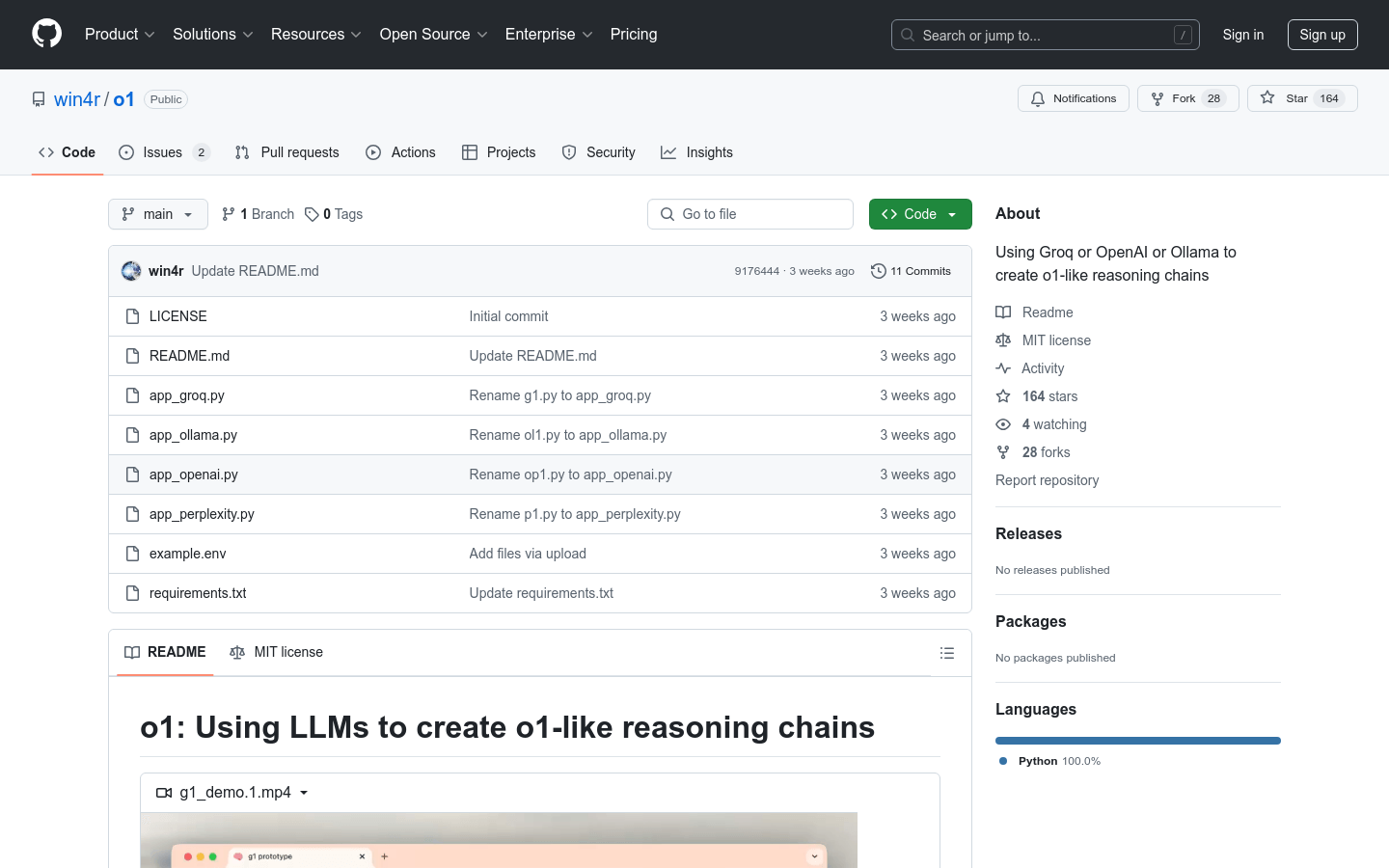This screenshot has width=1389, height=868.
Task: Click the file icon next to app_groq.py
Action: [x=133, y=395]
